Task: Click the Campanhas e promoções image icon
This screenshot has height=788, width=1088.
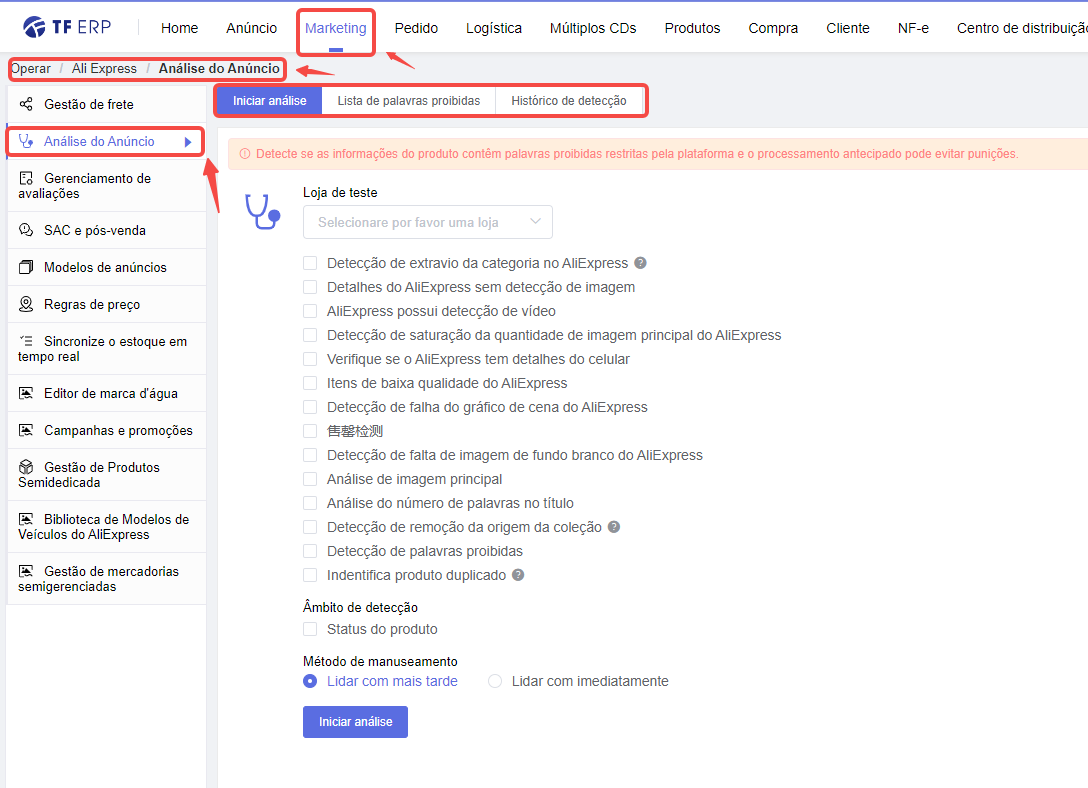Action: click(x=26, y=430)
